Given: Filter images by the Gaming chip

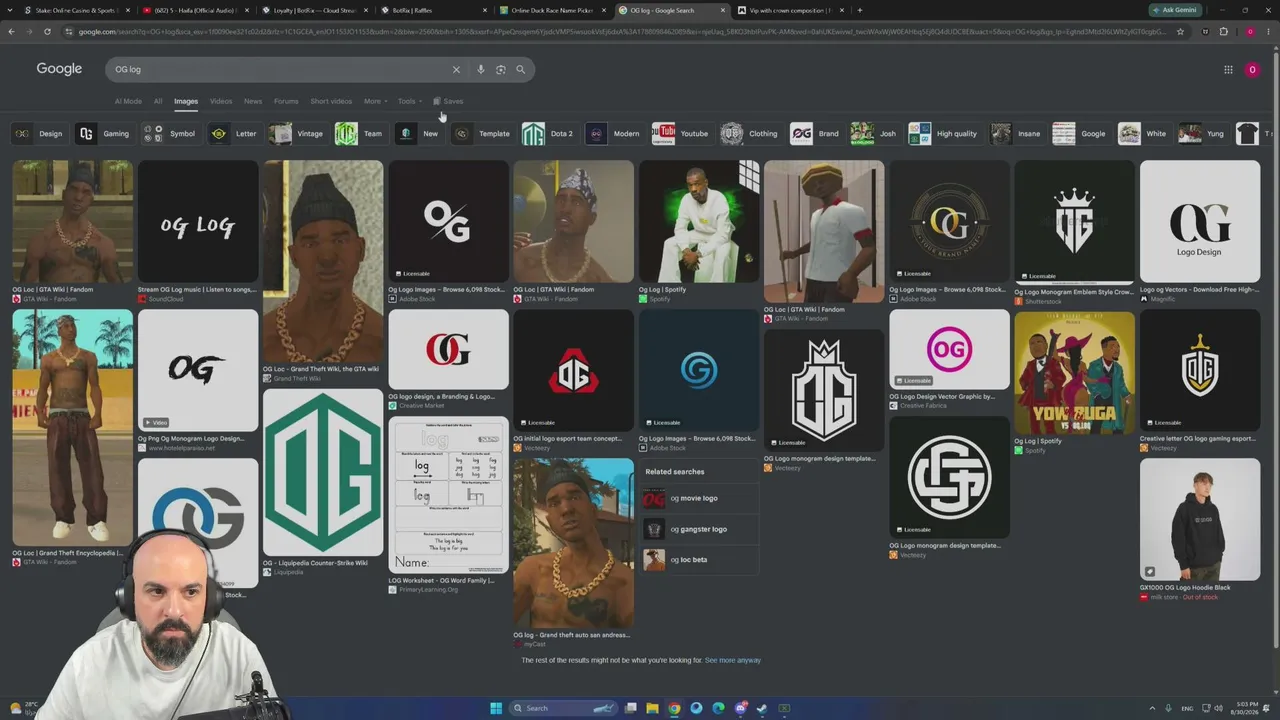Looking at the screenshot, I should 104,134.
